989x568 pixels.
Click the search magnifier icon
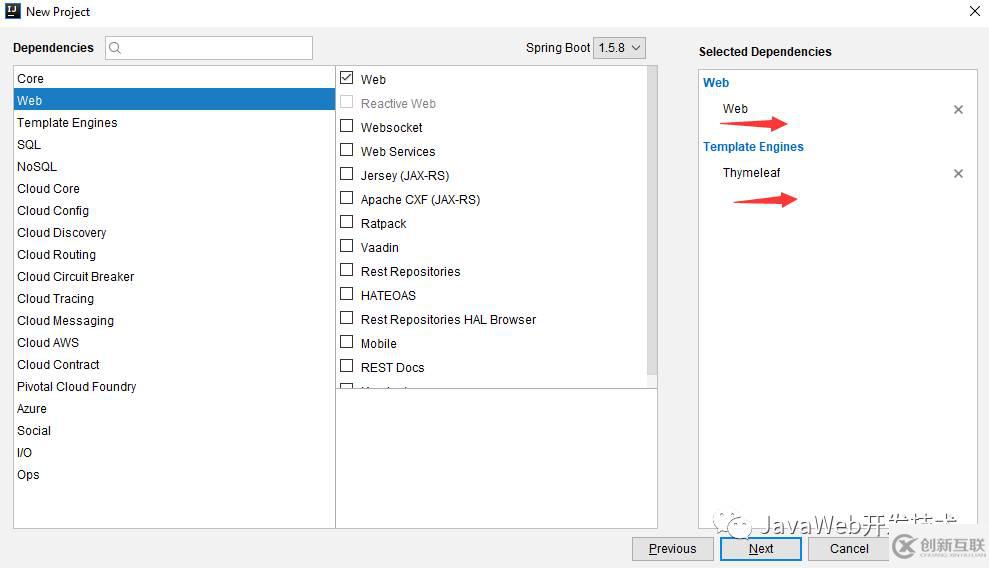coord(115,48)
